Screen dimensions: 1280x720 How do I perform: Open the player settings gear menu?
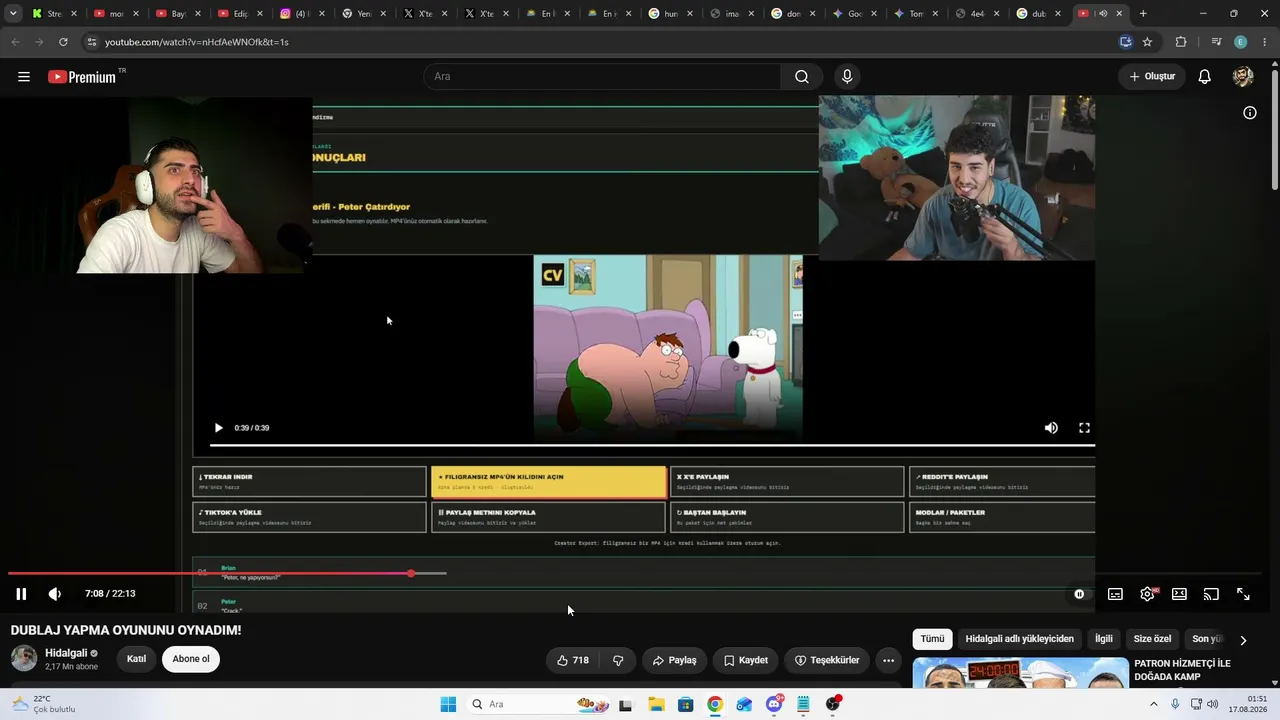pyautogui.click(x=1147, y=594)
